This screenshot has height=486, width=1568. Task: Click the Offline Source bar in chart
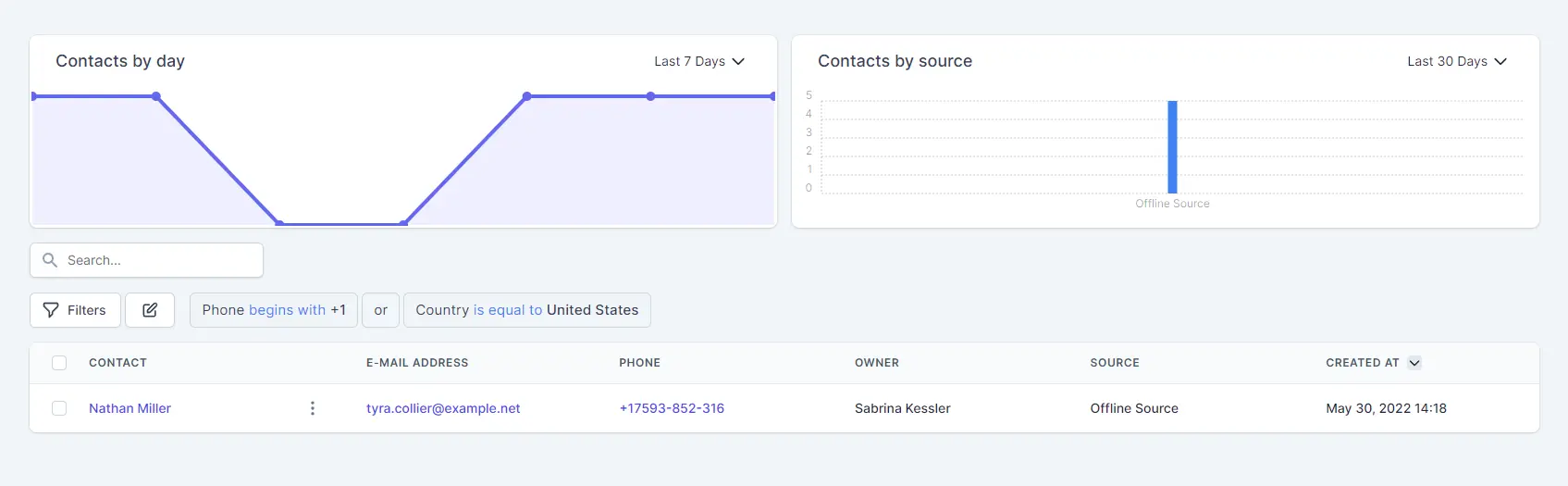point(1172,147)
